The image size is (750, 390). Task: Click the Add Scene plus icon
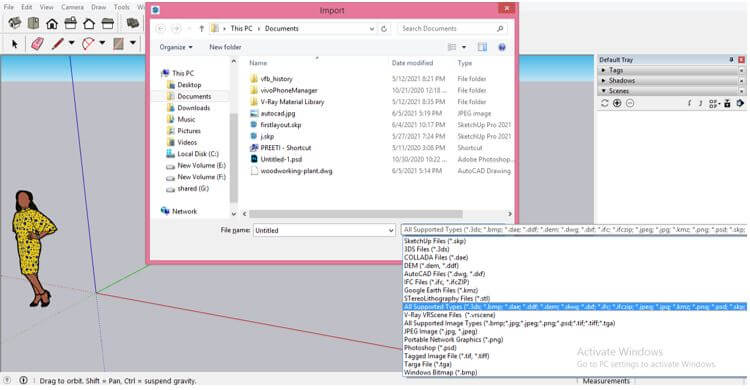point(617,103)
